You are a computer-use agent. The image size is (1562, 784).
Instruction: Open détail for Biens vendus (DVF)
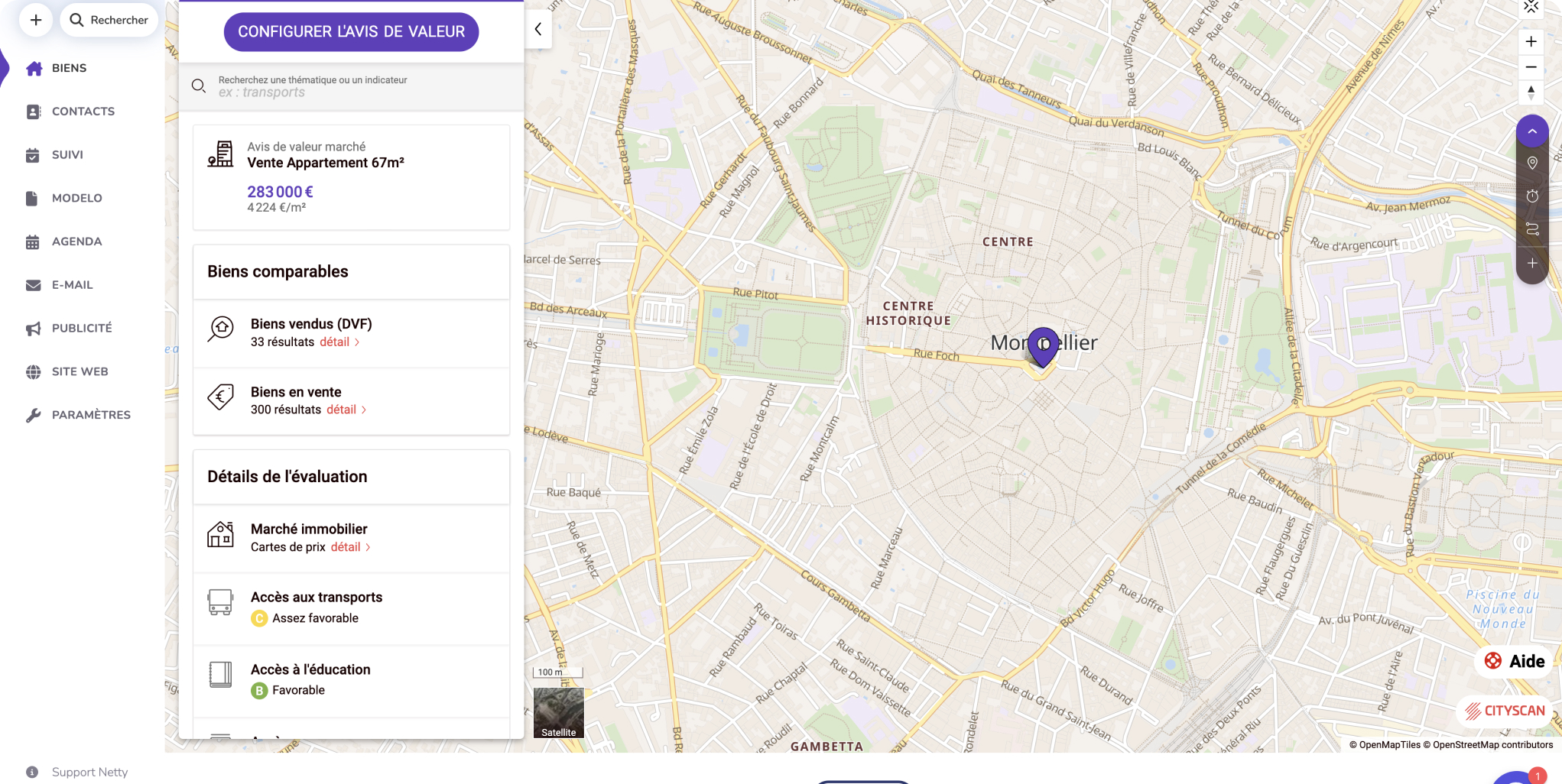(339, 342)
